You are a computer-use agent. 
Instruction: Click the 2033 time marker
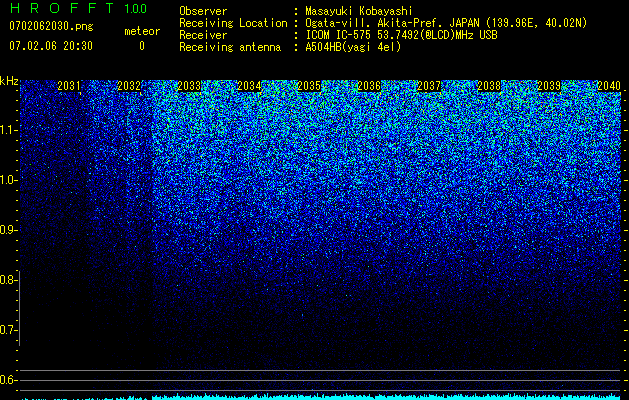click(189, 86)
